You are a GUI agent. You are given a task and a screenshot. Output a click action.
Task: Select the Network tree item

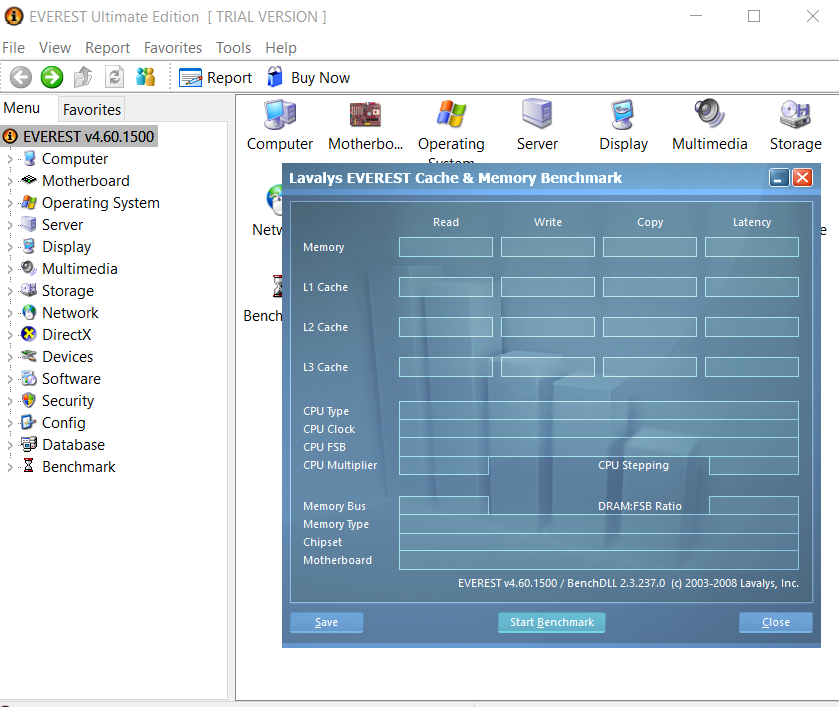(70, 313)
